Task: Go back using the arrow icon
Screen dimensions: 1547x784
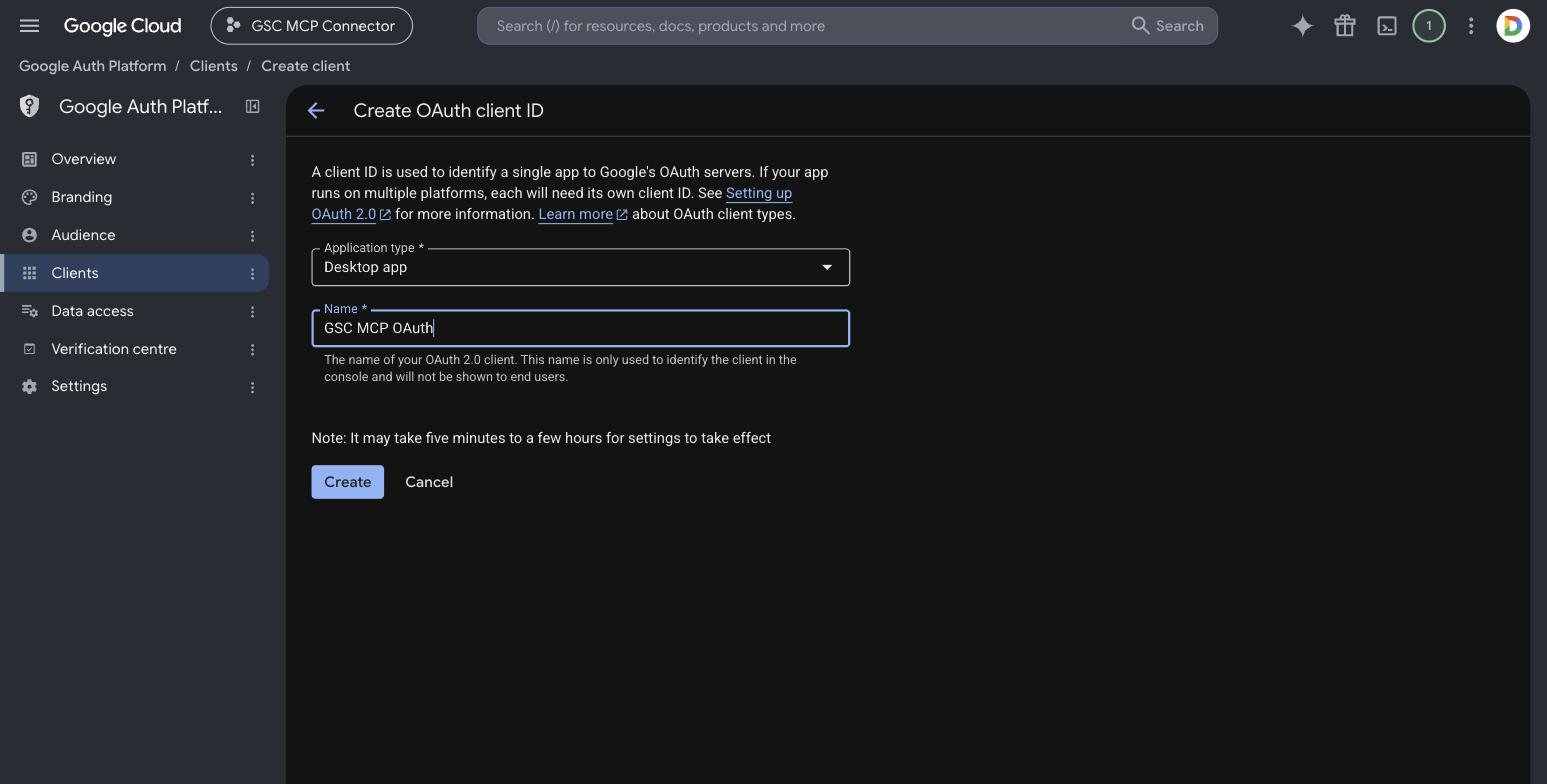Action: click(316, 111)
